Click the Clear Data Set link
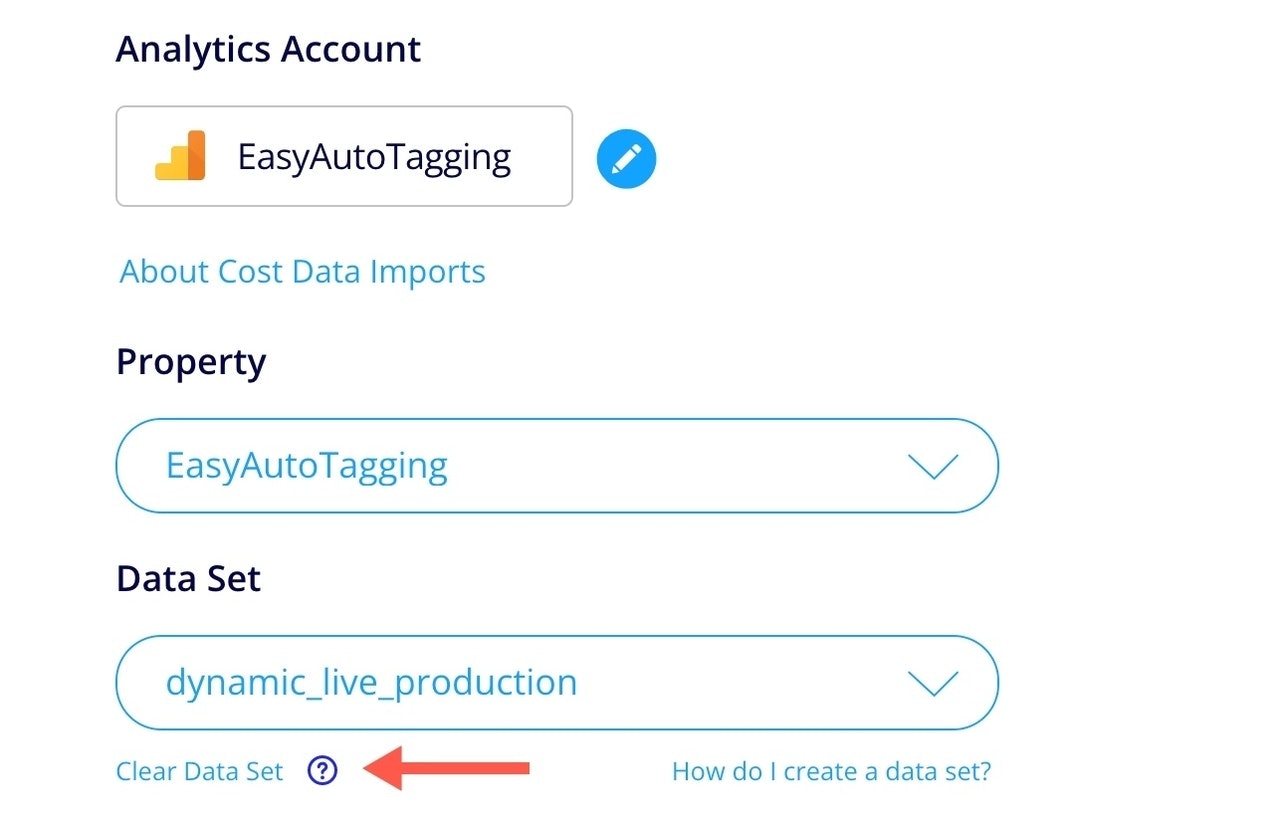Viewport: 1280px width, 830px height. click(198, 770)
